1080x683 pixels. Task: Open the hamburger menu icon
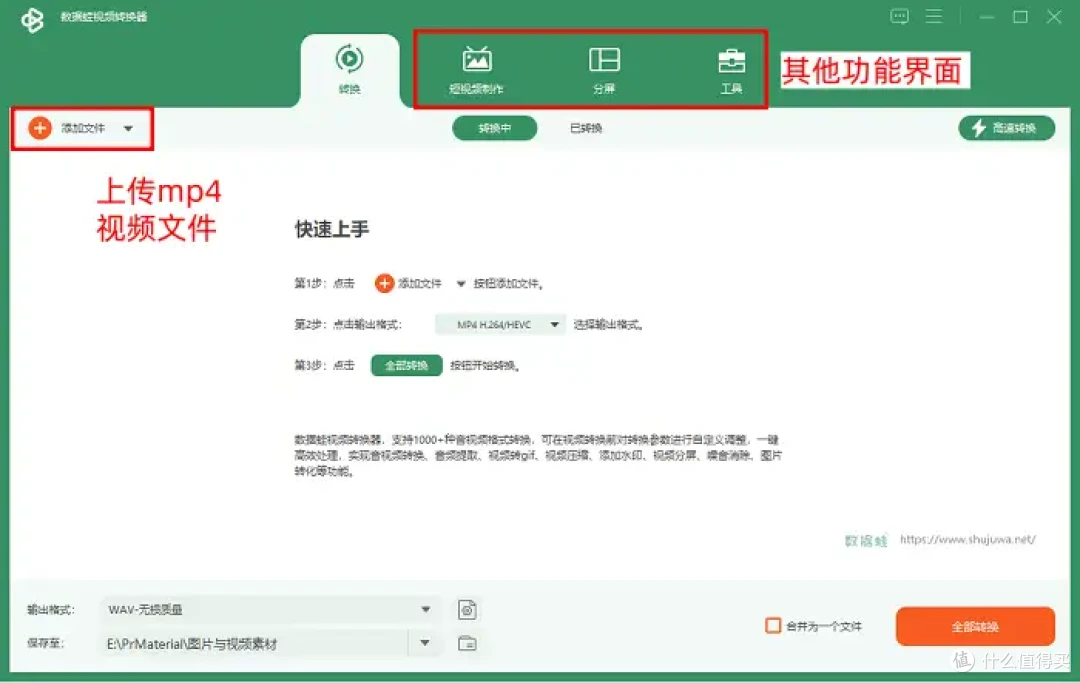pyautogui.click(x=934, y=16)
